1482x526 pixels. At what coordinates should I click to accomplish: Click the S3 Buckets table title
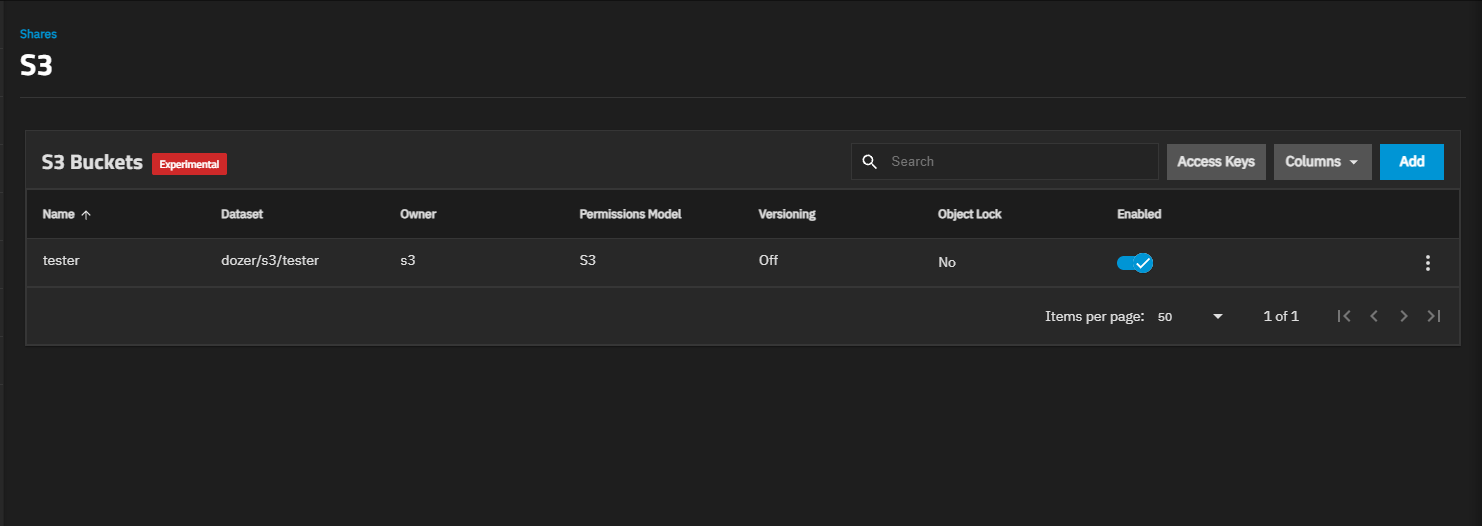click(92, 162)
